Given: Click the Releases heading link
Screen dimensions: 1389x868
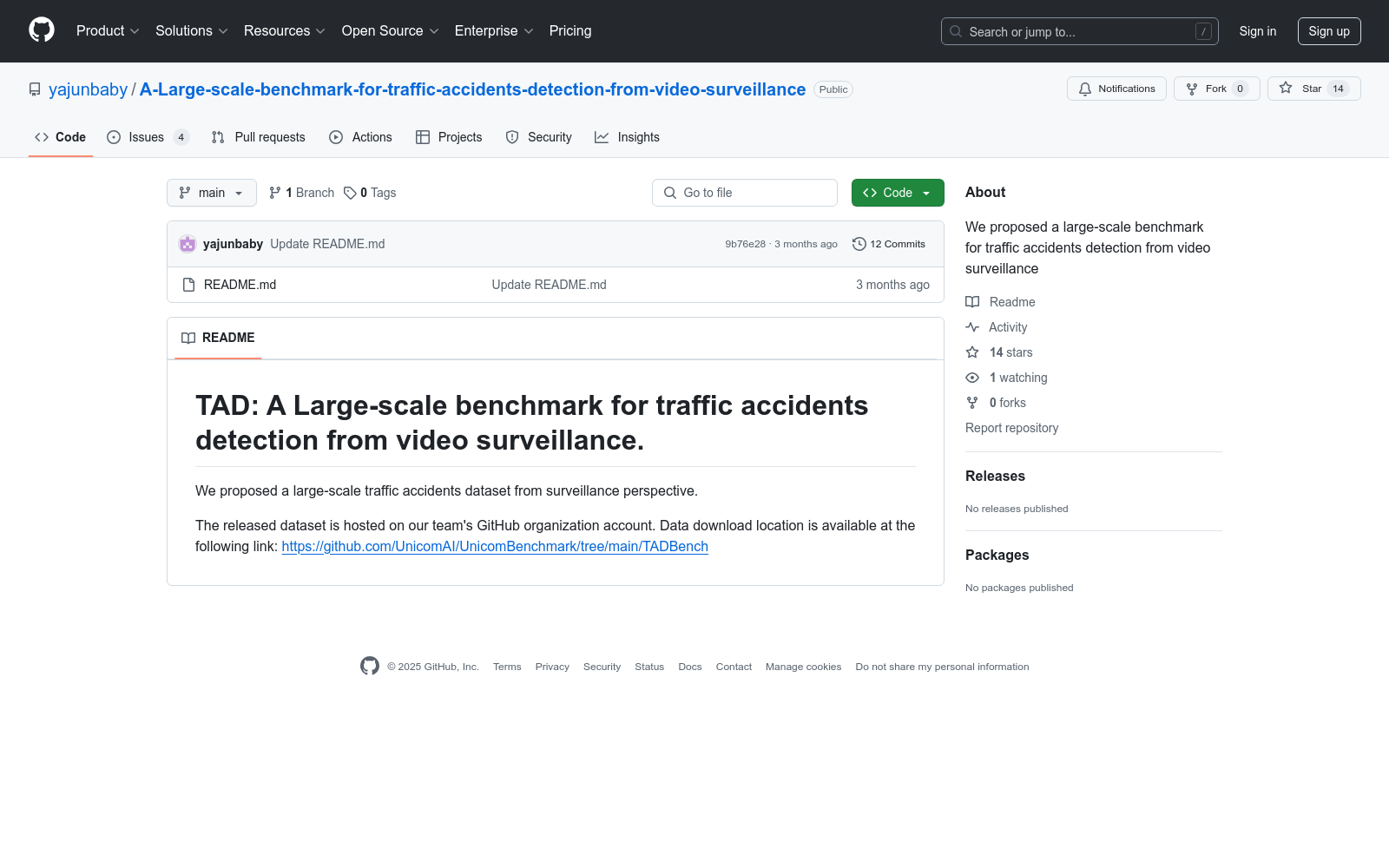Looking at the screenshot, I should (x=995, y=476).
